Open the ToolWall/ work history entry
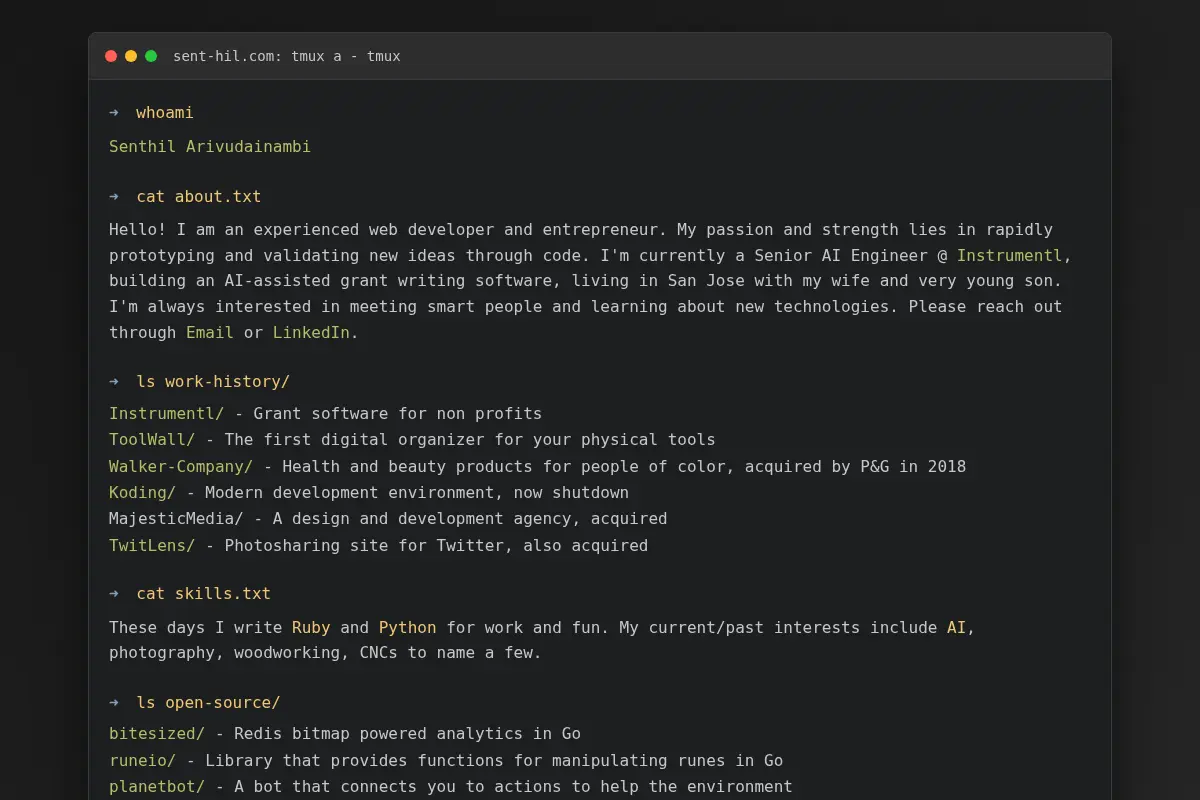The height and width of the screenshot is (800, 1200). tap(152, 439)
